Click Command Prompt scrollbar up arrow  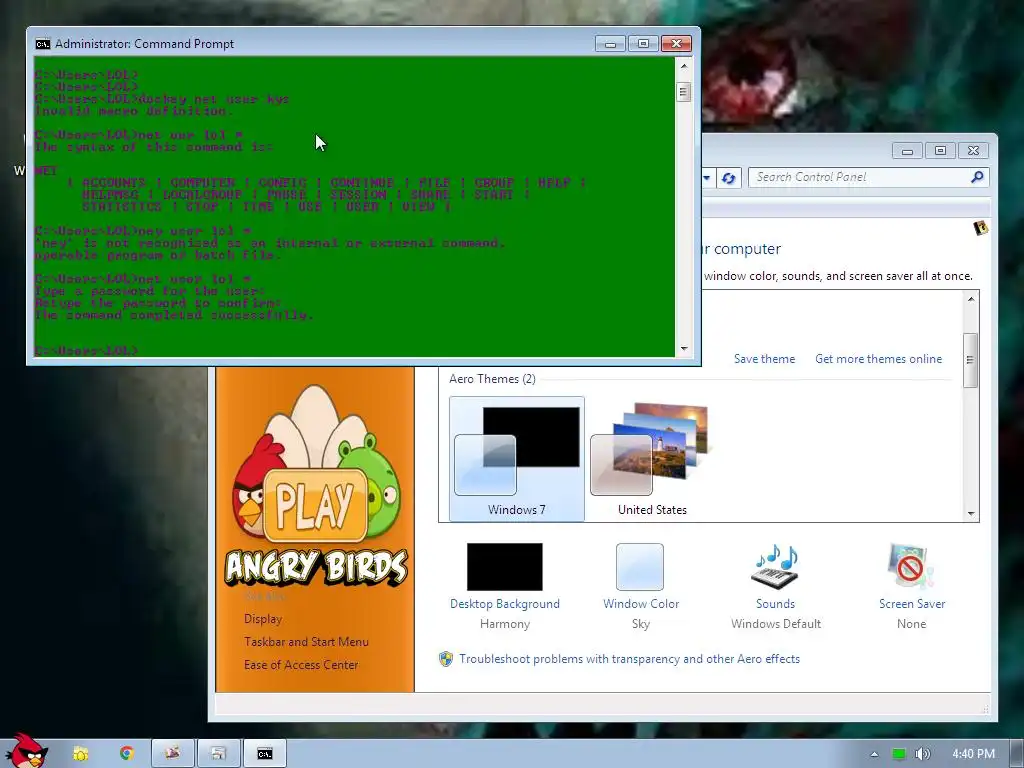(x=684, y=66)
